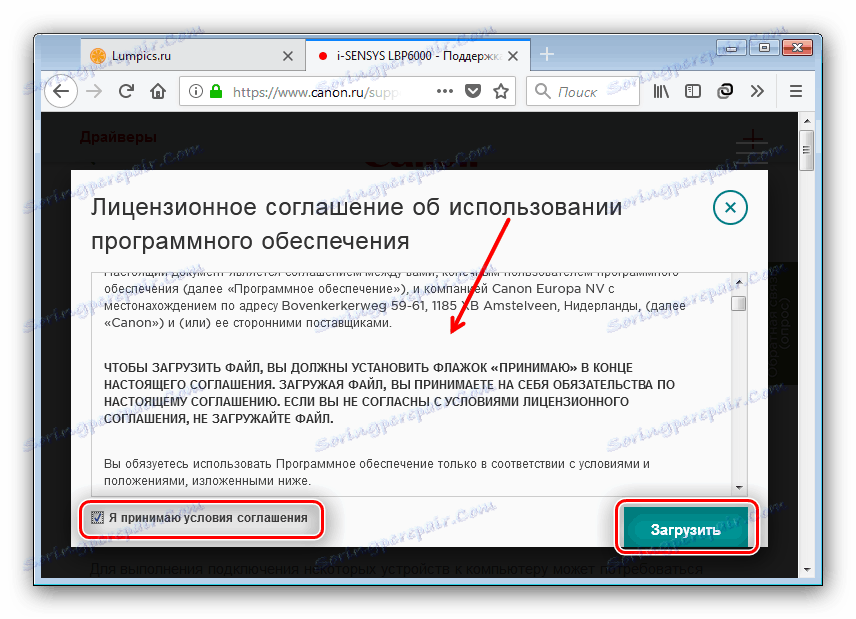
Task: Click the swirl extension icon in toolbar
Action: pyautogui.click(x=724, y=91)
